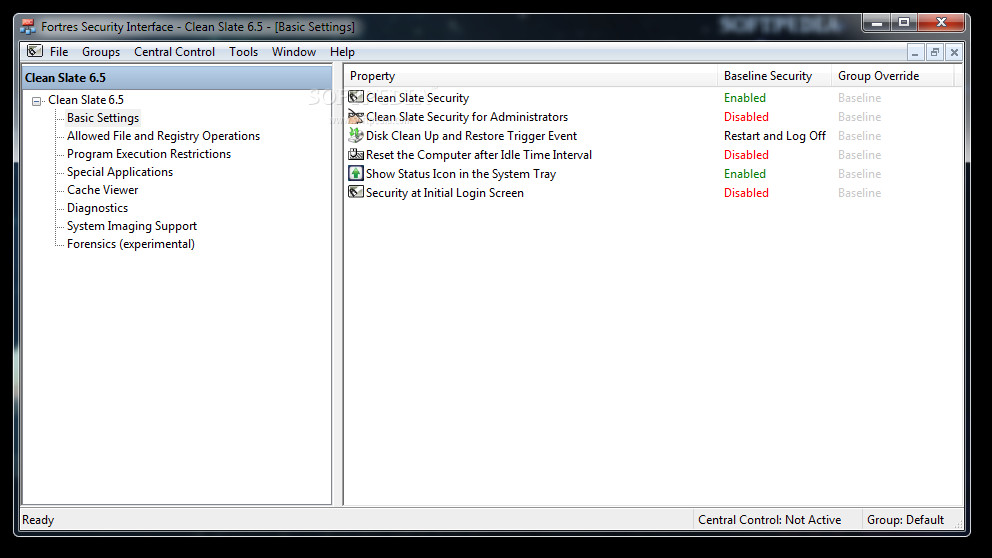Click the Restart and Log Off value
Screen dimensions: 992x558
click(x=774, y=136)
